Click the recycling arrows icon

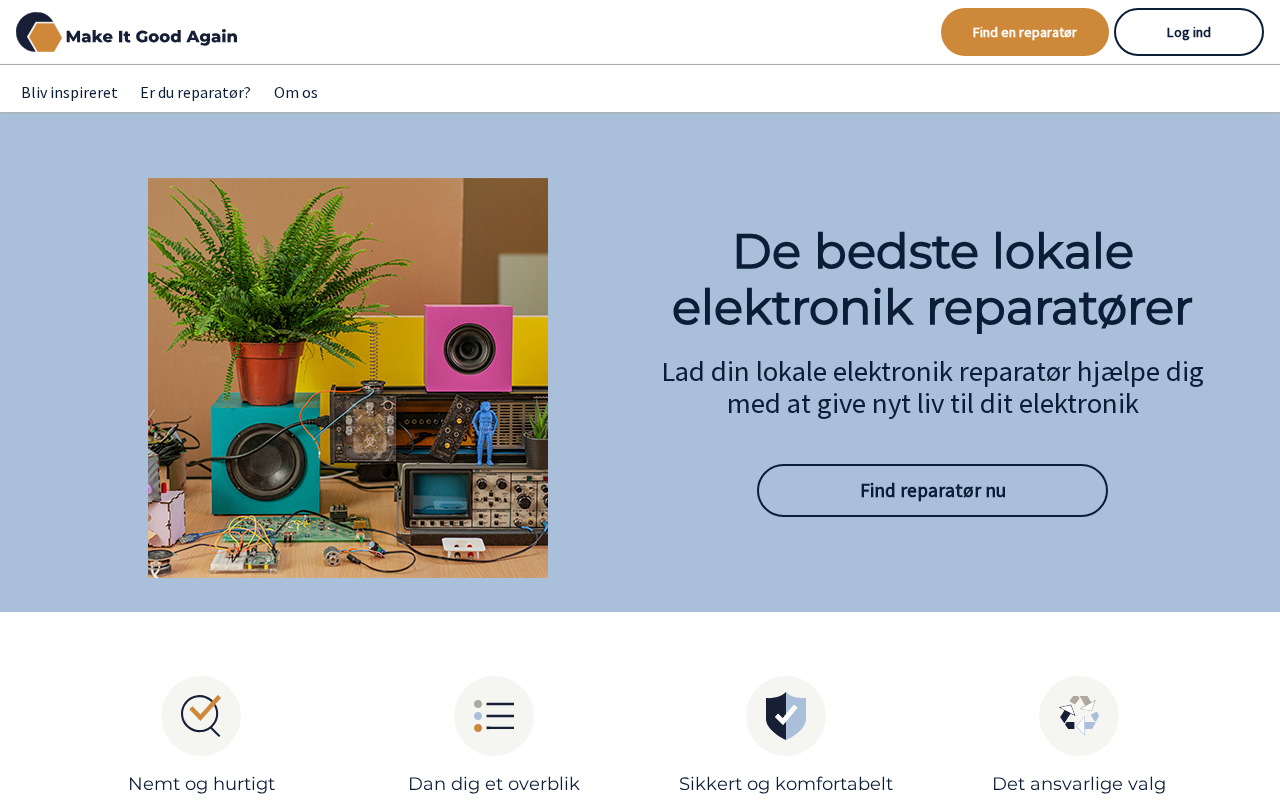pyautogui.click(x=1079, y=716)
